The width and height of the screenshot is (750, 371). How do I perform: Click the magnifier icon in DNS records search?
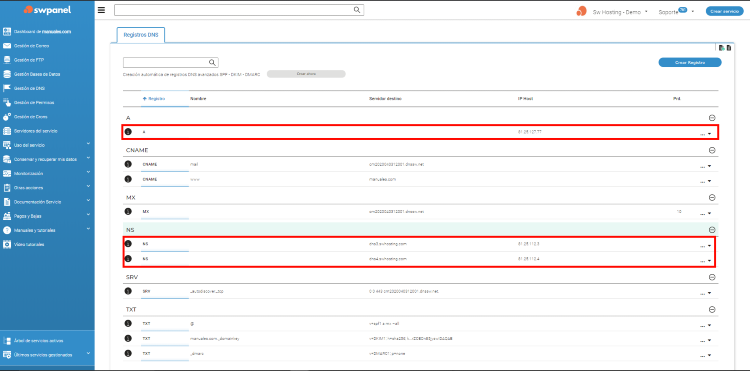click(212, 63)
